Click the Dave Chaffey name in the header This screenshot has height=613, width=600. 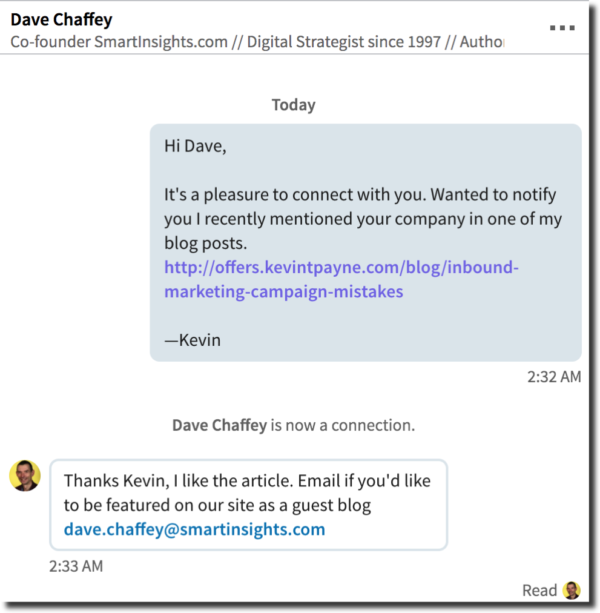(x=61, y=19)
